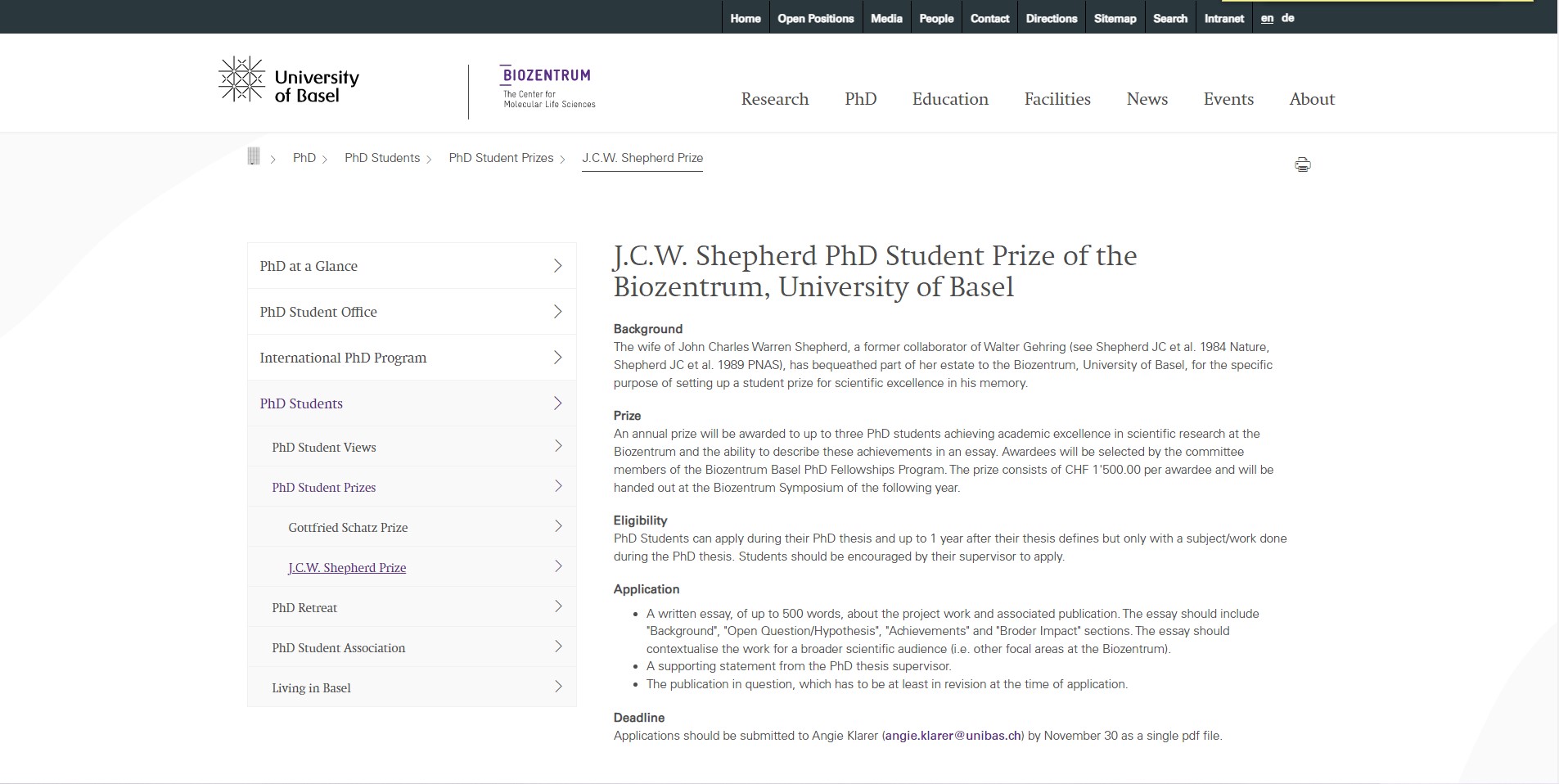The width and height of the screenshot is (1559, 784).
Task: Click the arrow next to Living in Basel
Action: click(x=558, y=687)
